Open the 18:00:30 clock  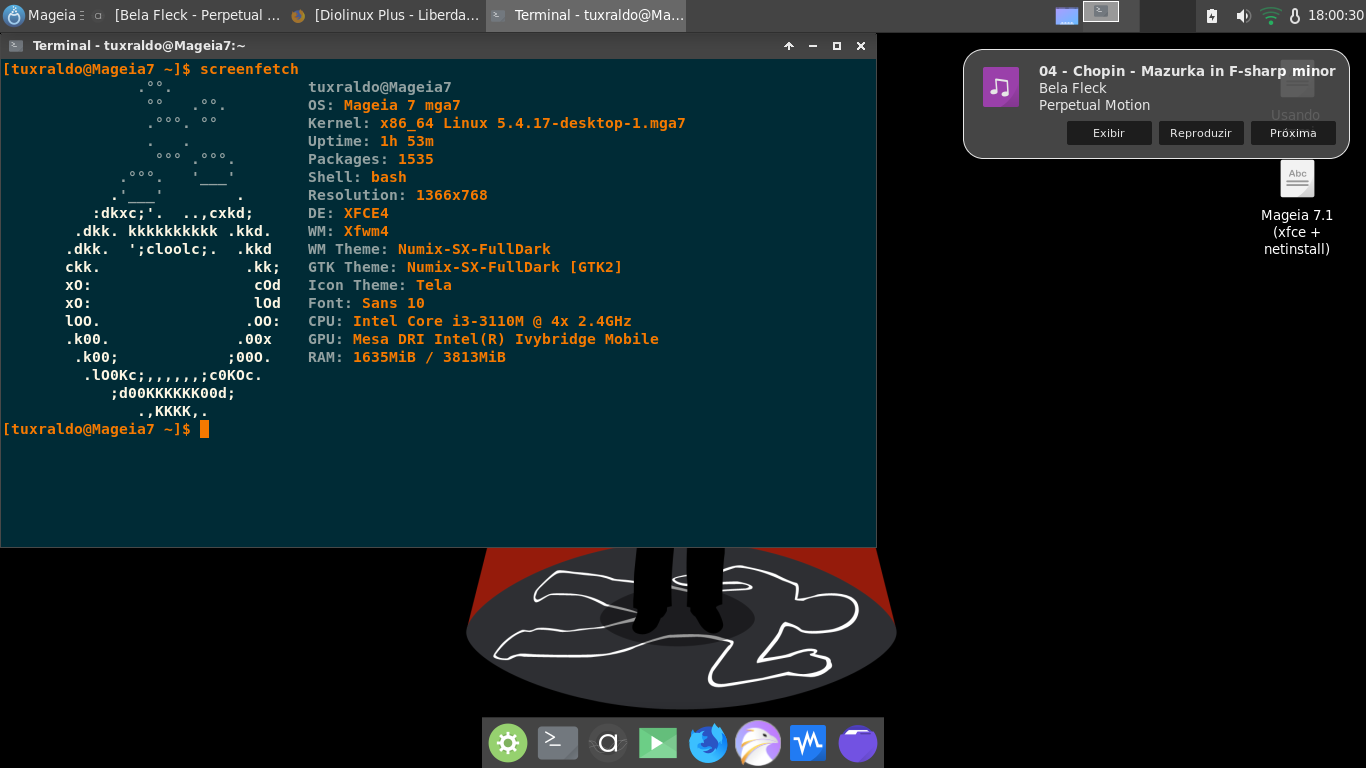(1335, 16)
